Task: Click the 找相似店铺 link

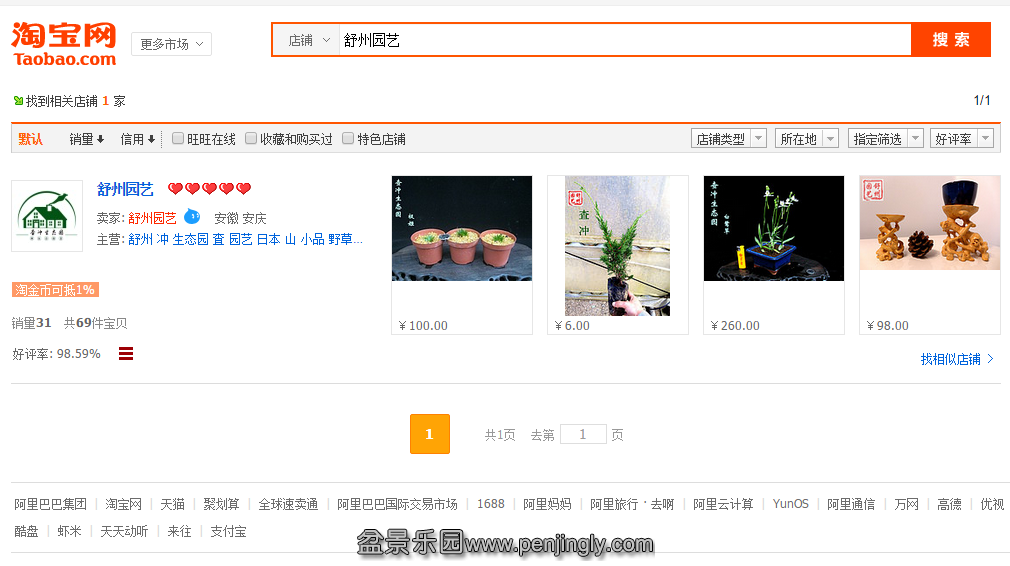Action: 957,359
